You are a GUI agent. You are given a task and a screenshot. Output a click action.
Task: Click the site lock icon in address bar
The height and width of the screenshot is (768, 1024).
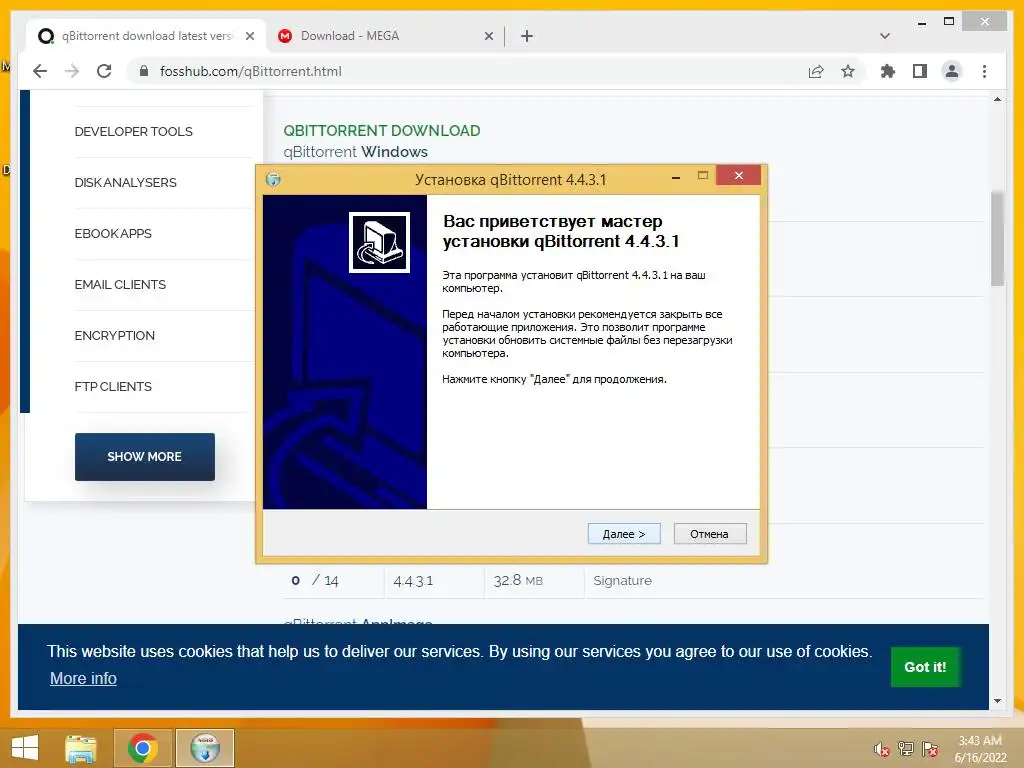point(144,71)
